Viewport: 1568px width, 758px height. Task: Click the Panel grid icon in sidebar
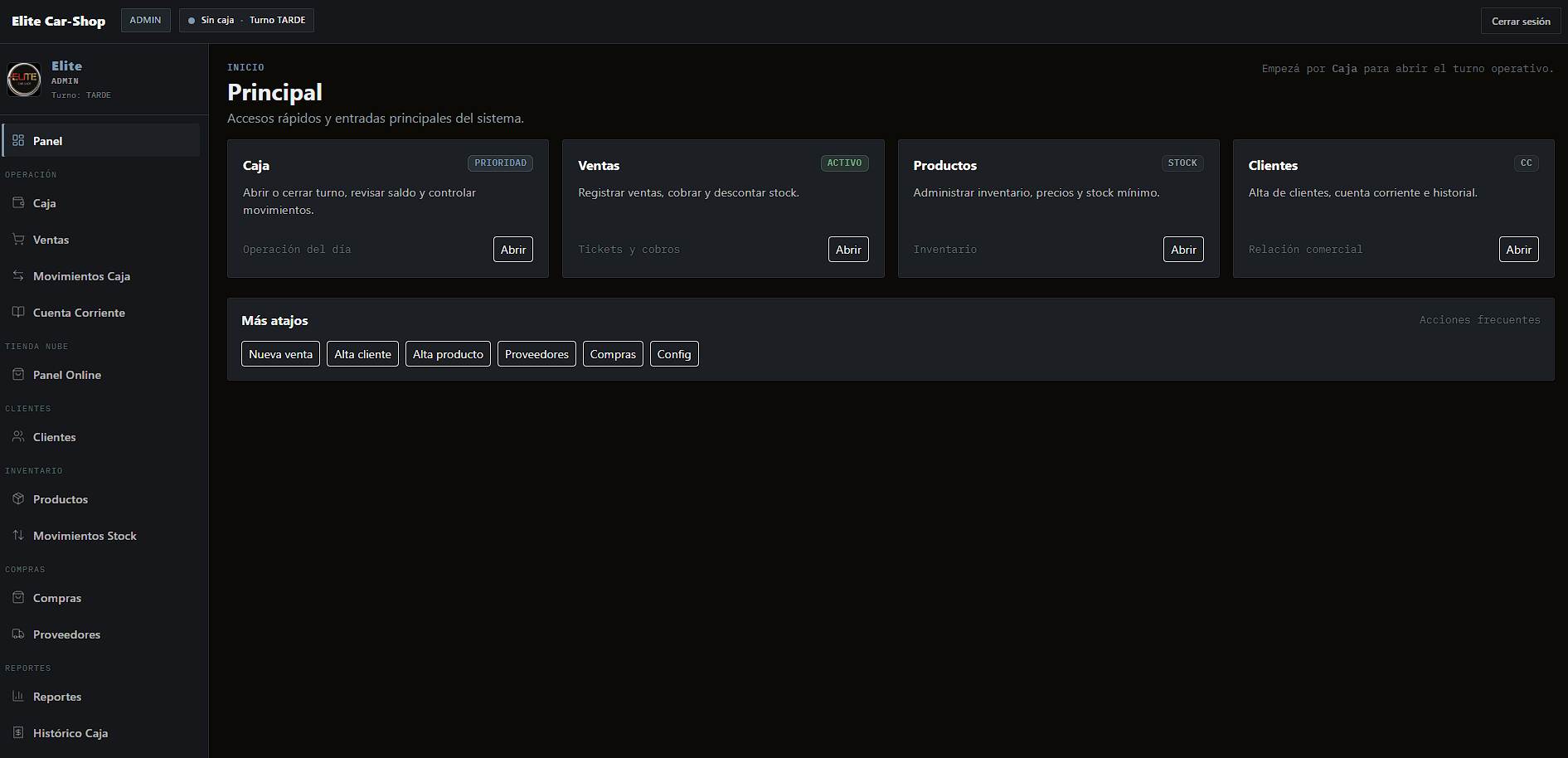pos(18,140)
